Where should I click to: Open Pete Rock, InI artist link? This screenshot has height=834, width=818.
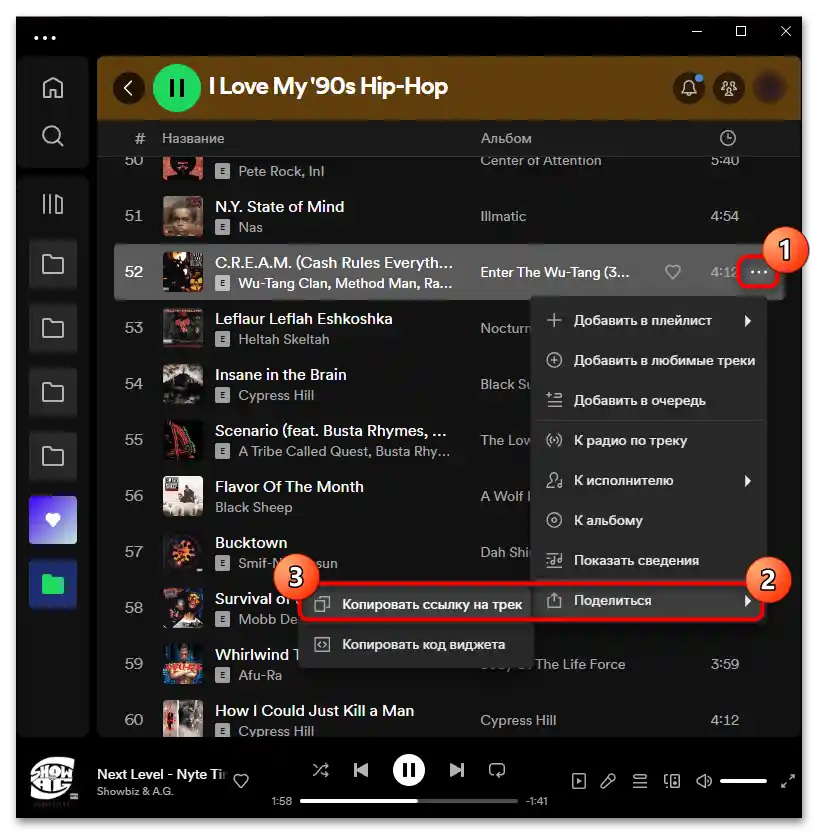(x=281, y=171)
